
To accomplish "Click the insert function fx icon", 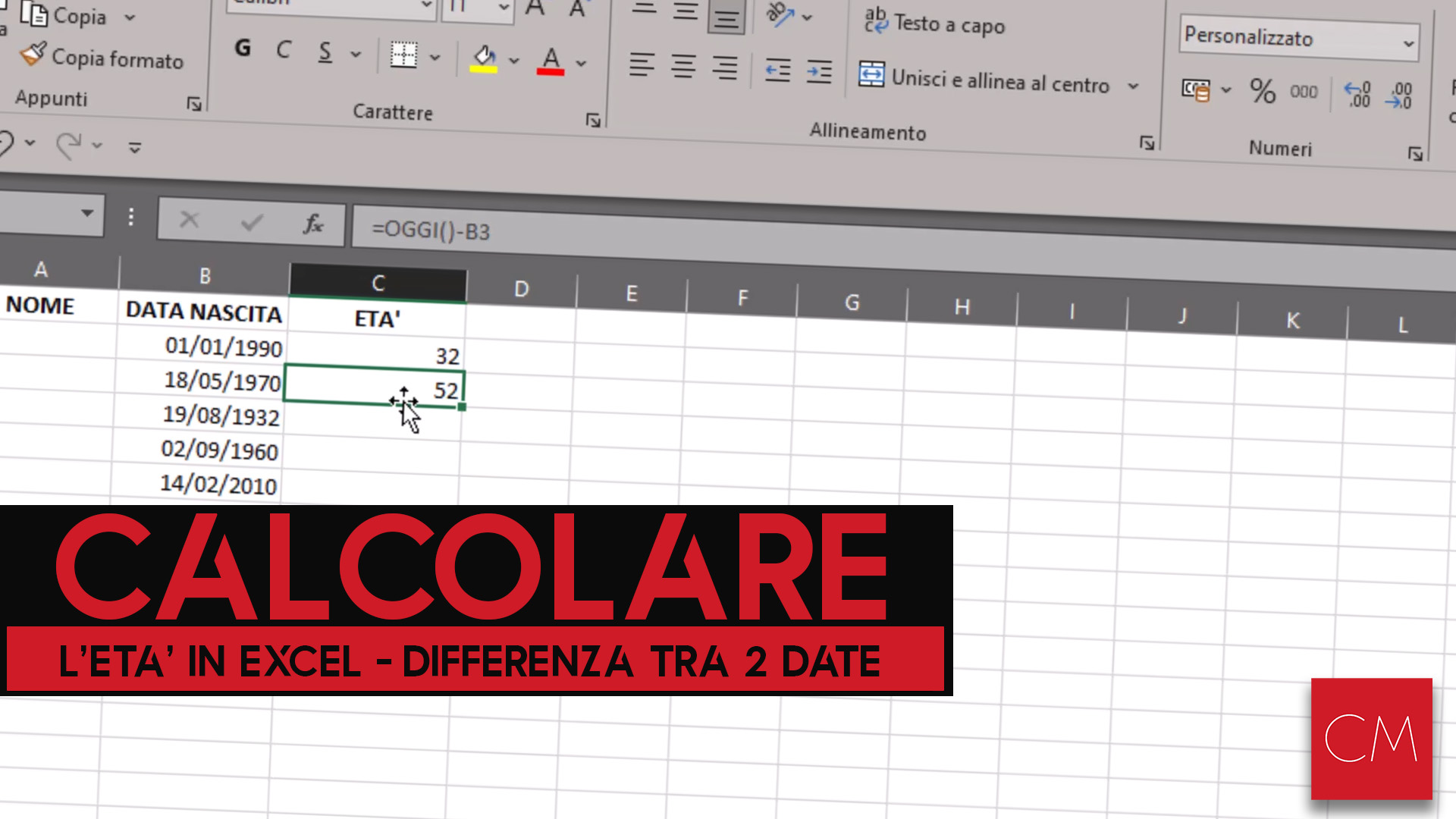I will point(312,223).
